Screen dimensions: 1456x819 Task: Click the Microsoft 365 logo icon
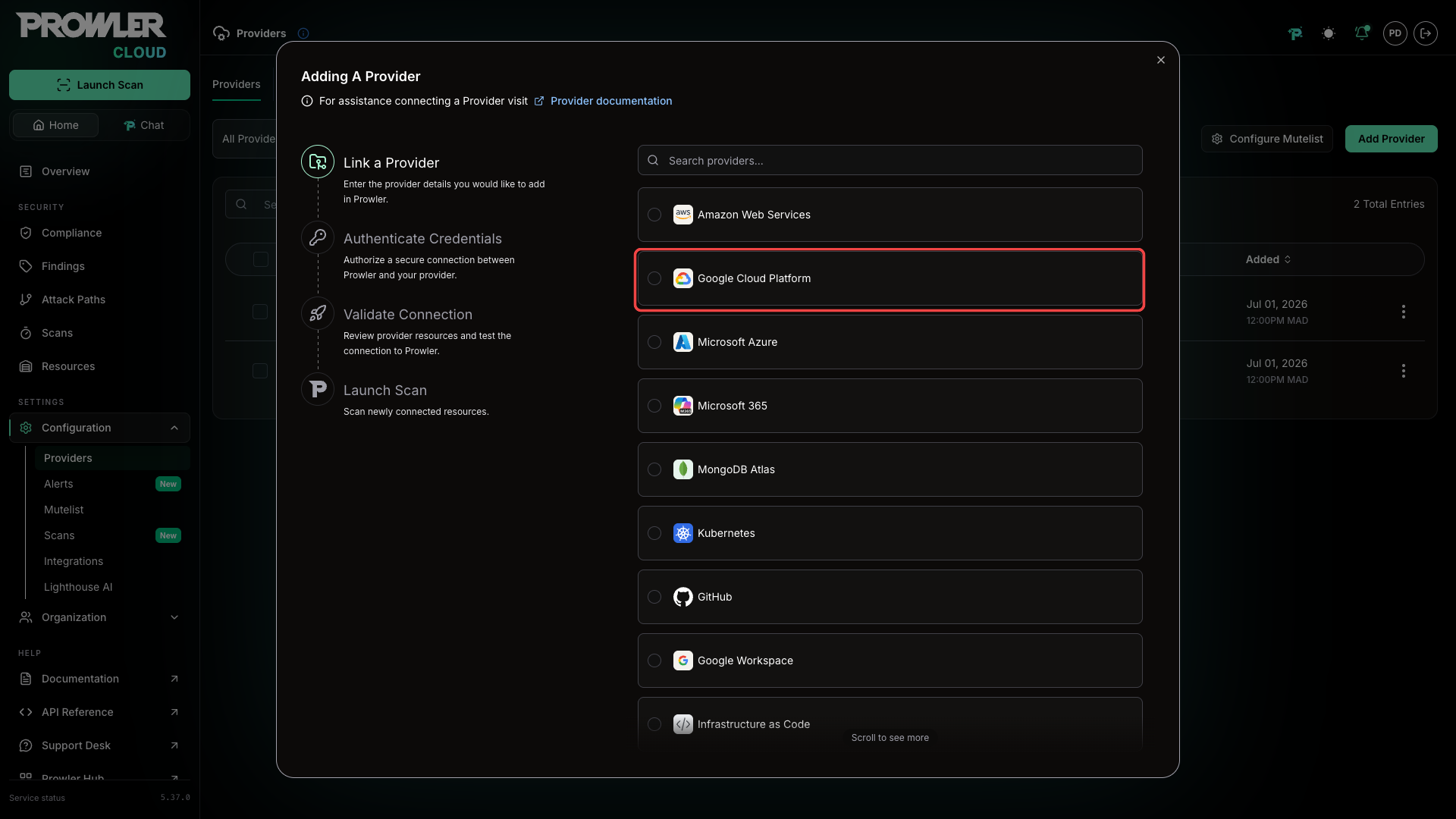[x=683, y=406]
